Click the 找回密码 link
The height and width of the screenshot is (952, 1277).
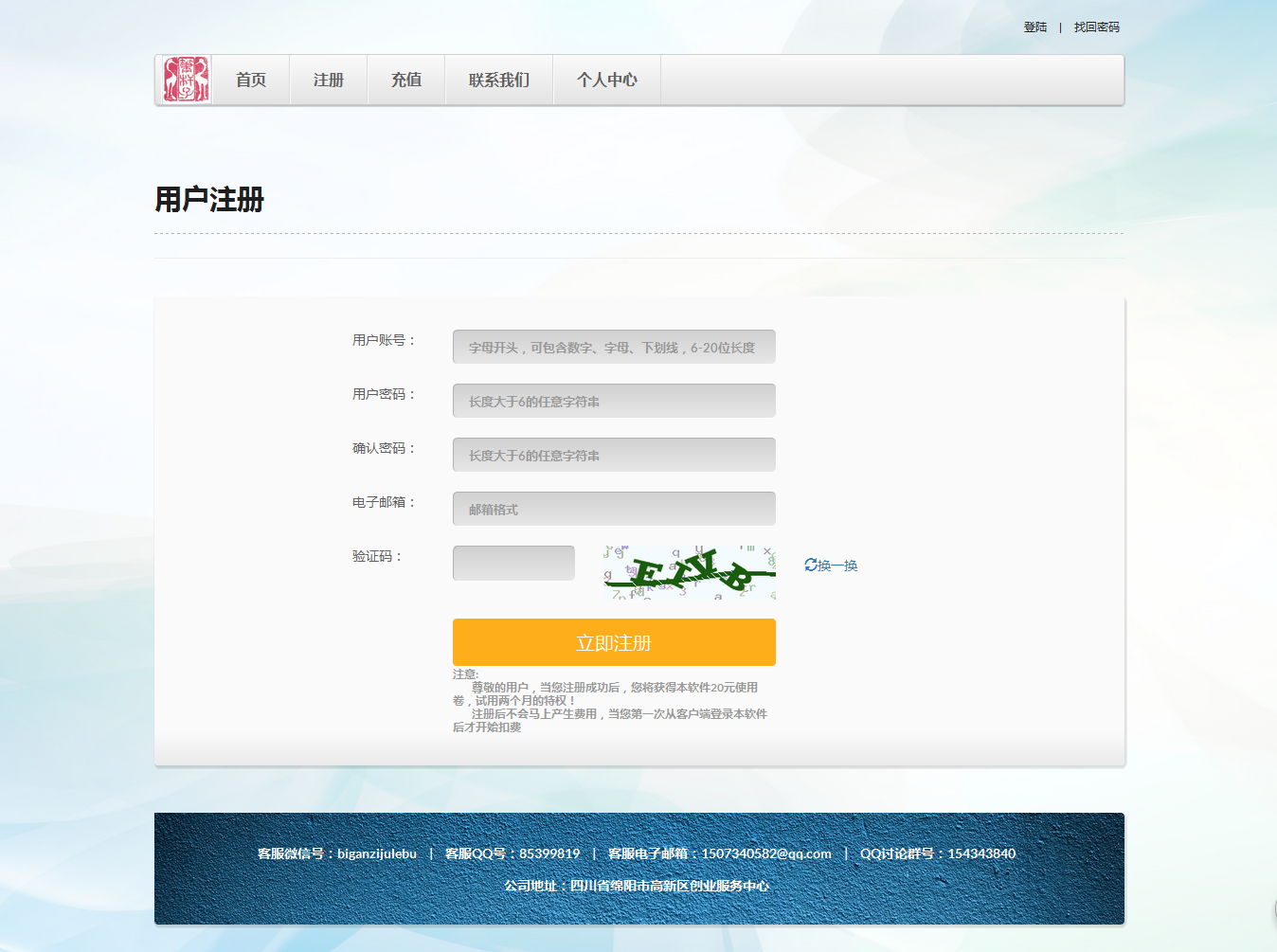(1097, 27)
